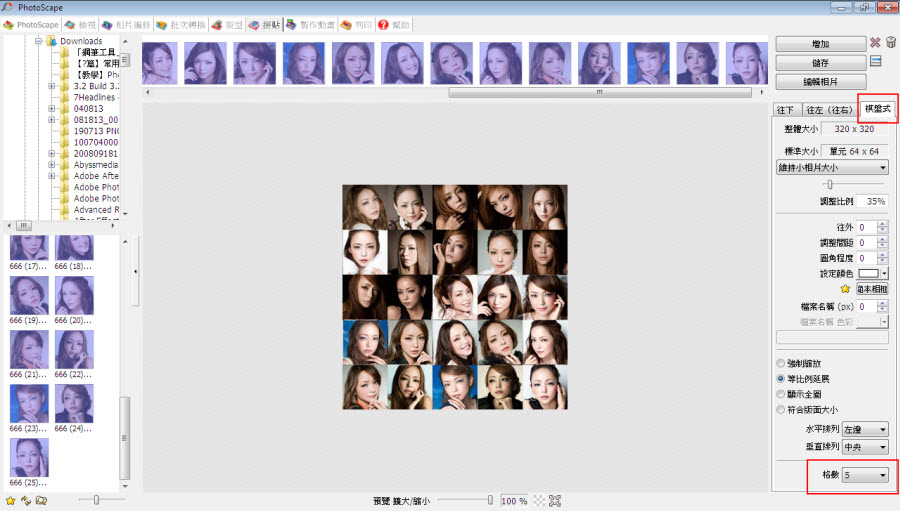Select the 強制縮放 radio option

coord(781,363)
